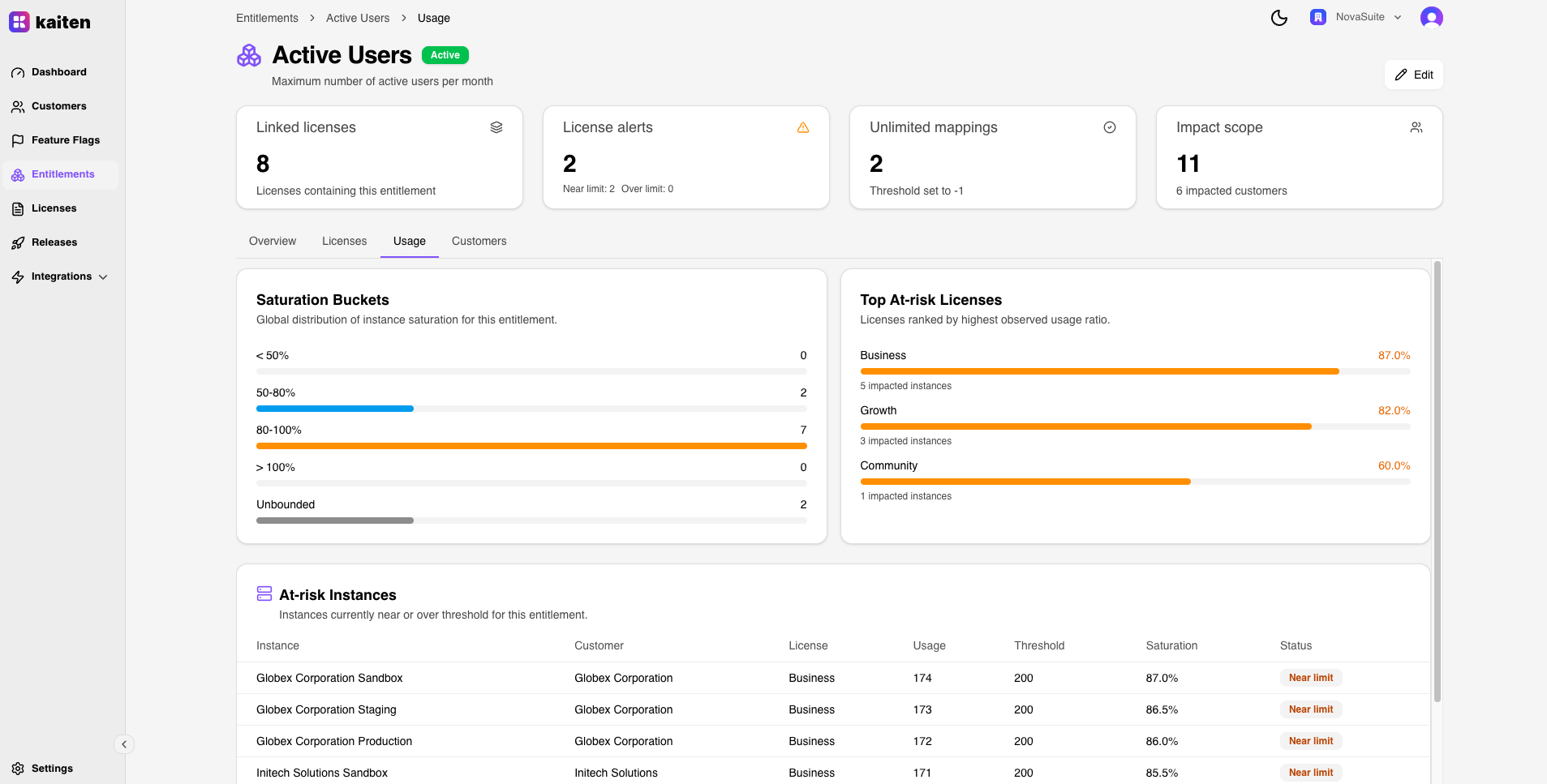Navigate to Entitlements breadcrumb link
1547x784 pixels.
[267, 18]
